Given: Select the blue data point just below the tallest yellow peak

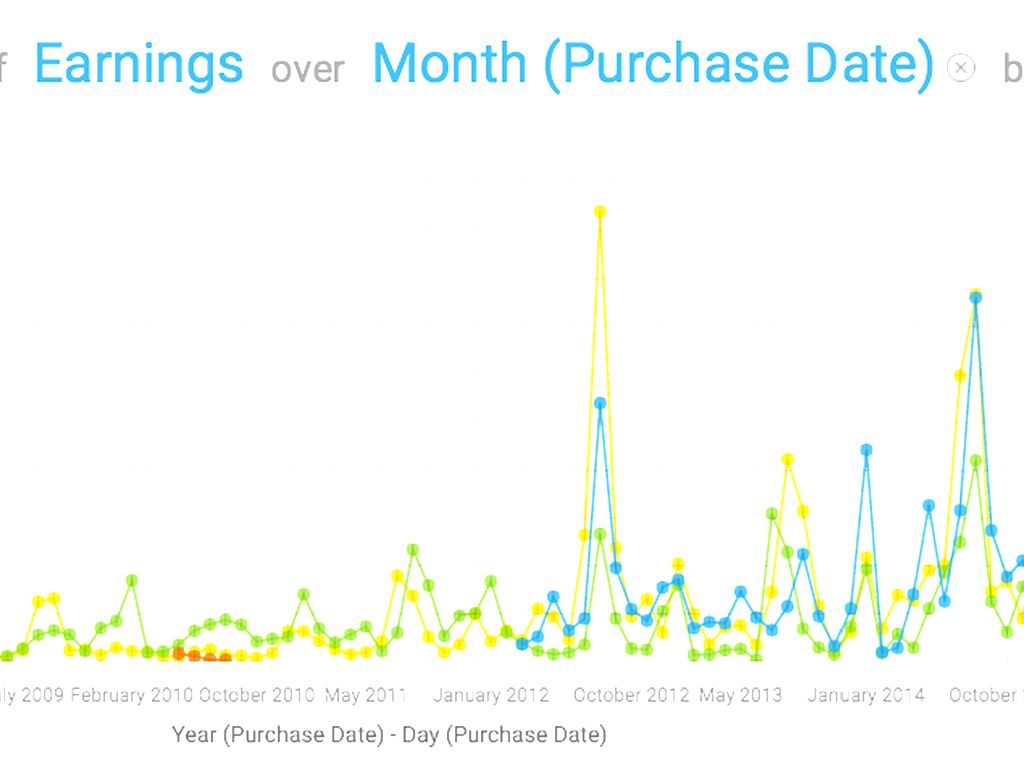Looking at the screenshot, I should [600, 403].
